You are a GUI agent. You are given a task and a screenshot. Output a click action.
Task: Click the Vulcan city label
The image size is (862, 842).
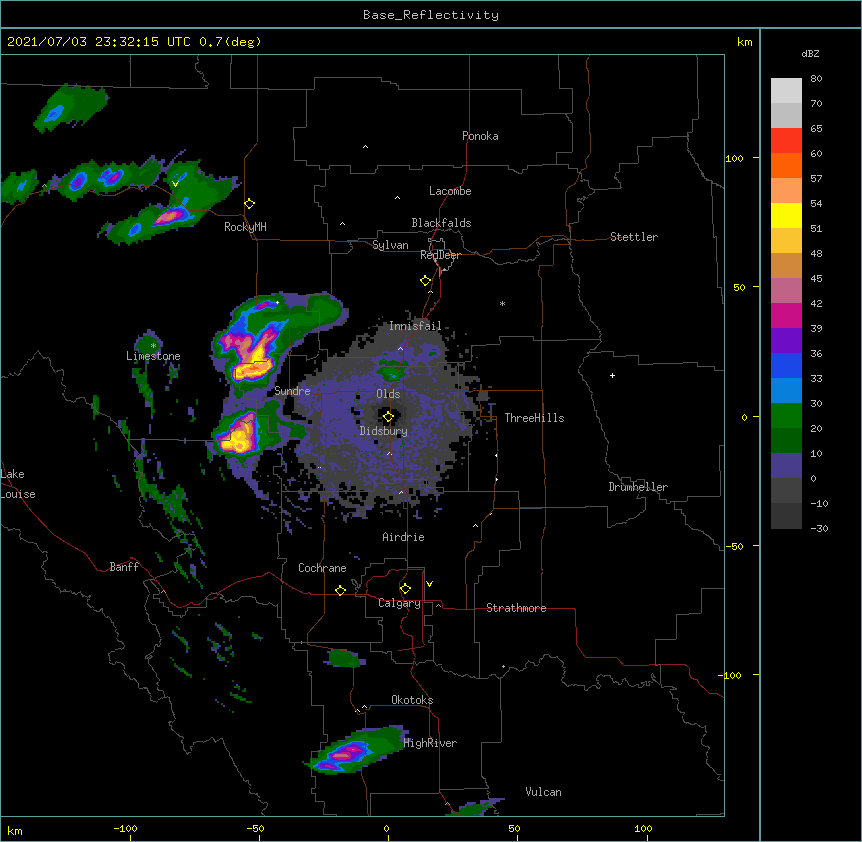pos(543,792)
